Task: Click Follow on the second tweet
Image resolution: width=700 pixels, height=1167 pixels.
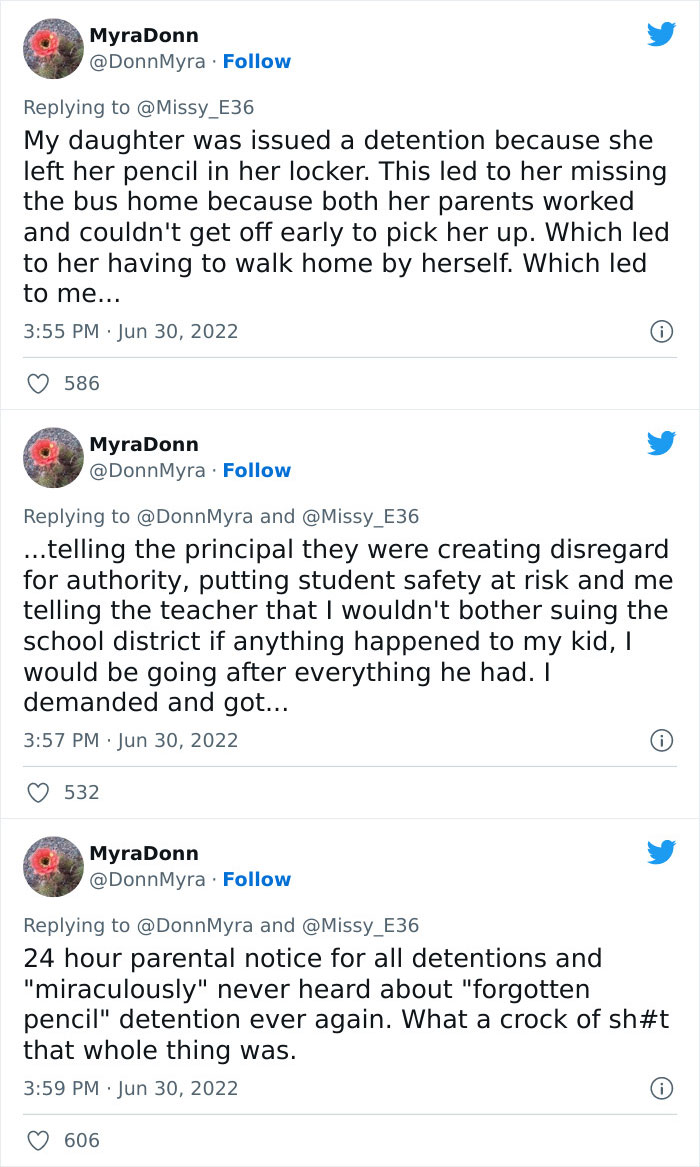Action: 257,470
